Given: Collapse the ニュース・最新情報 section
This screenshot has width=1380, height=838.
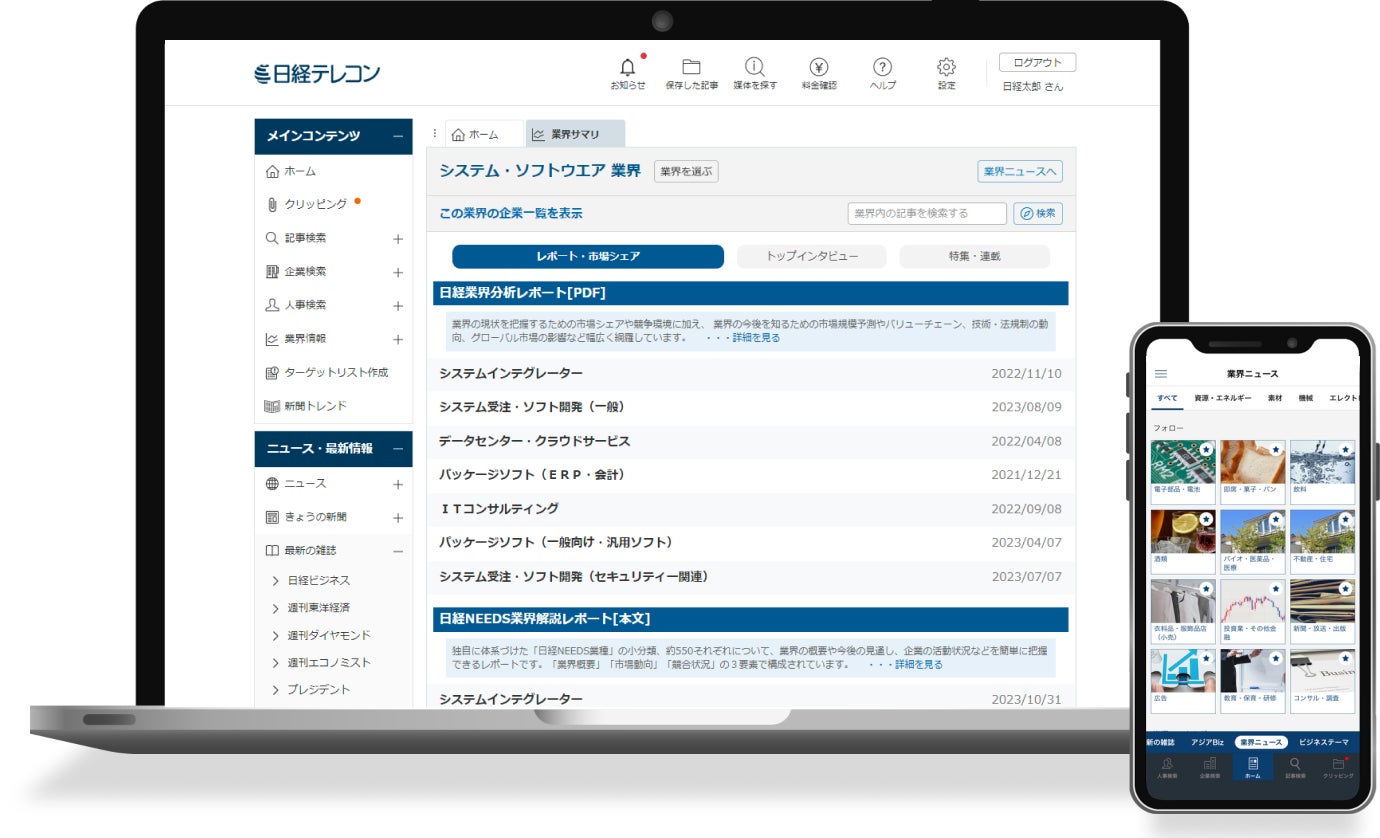Looking at the screenshot, I should point(398,449).
